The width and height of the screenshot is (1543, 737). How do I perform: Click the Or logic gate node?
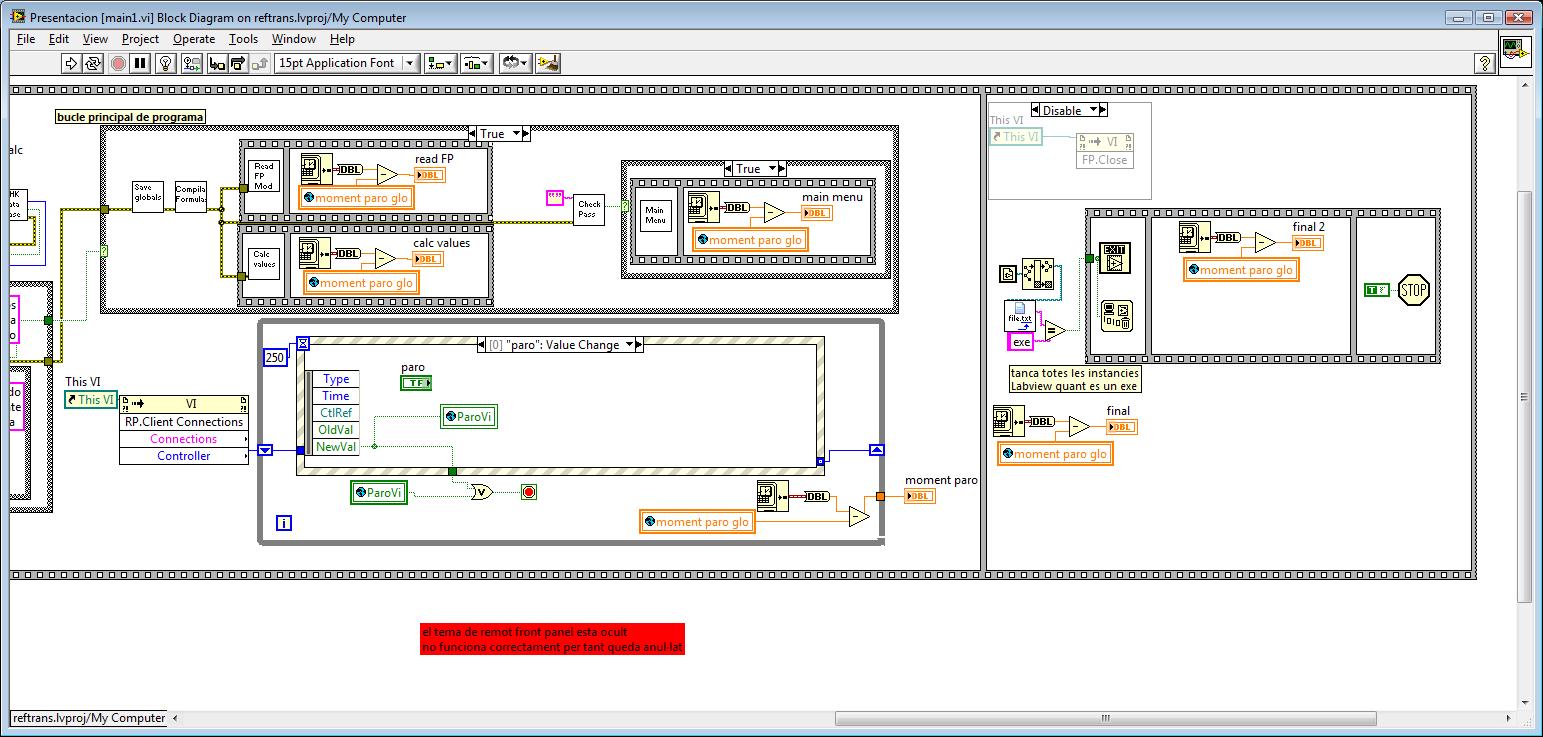point(482,491)
